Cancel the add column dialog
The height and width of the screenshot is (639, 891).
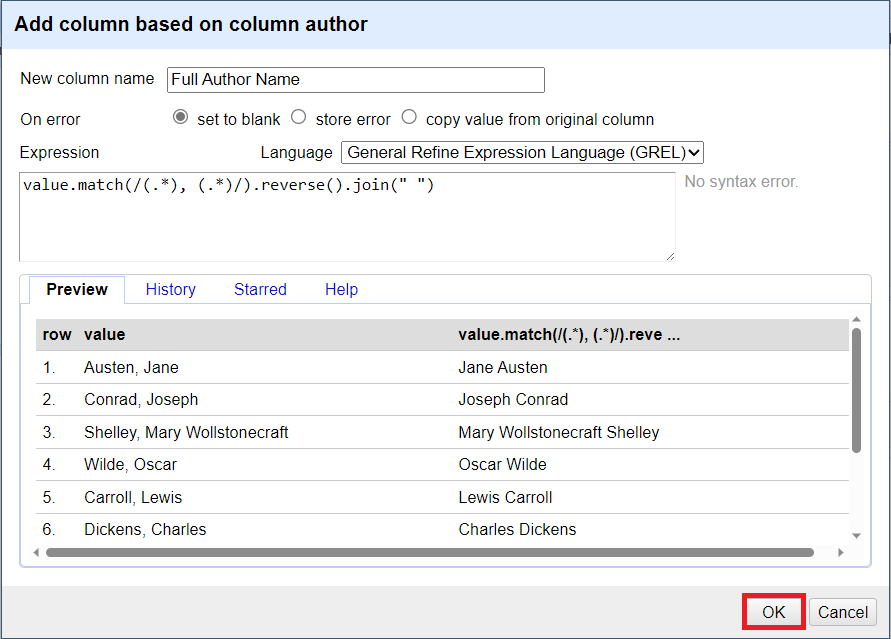(843, 612)
